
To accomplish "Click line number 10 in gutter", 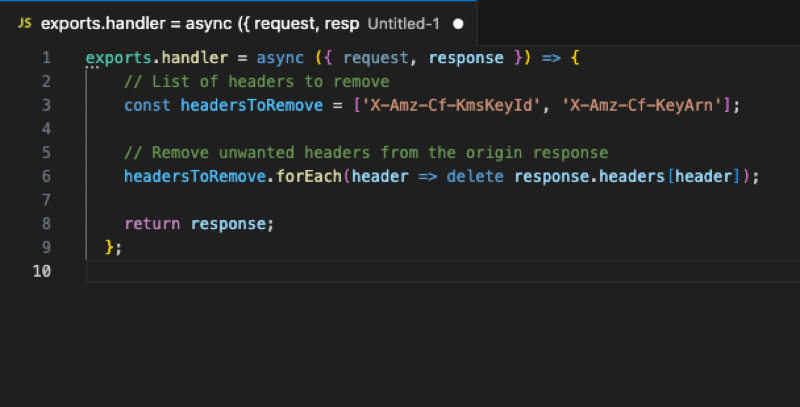I will tap(42, 271).
